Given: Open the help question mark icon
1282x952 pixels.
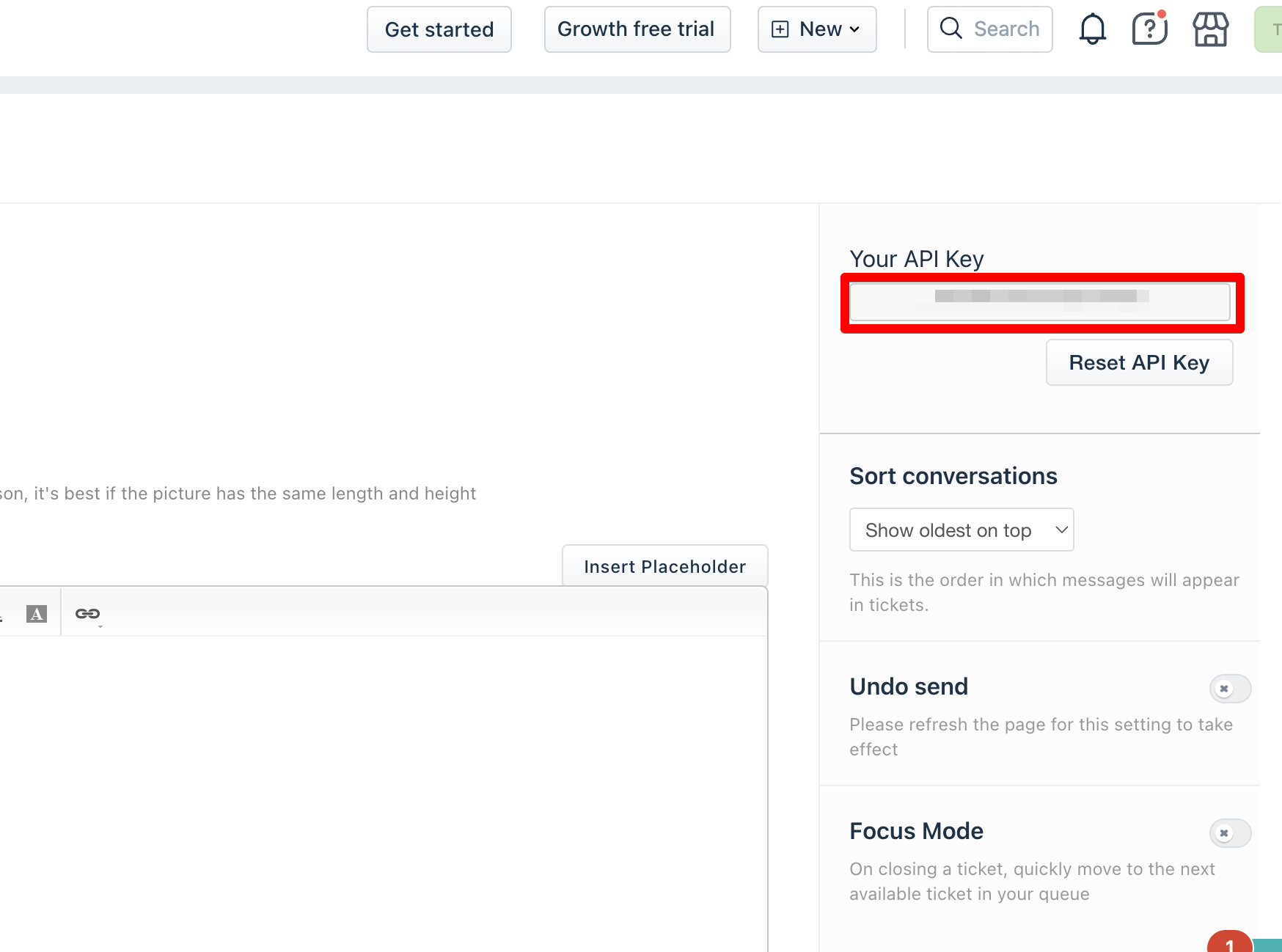Looking at the screenshot, I should [x=1149, y=29].
